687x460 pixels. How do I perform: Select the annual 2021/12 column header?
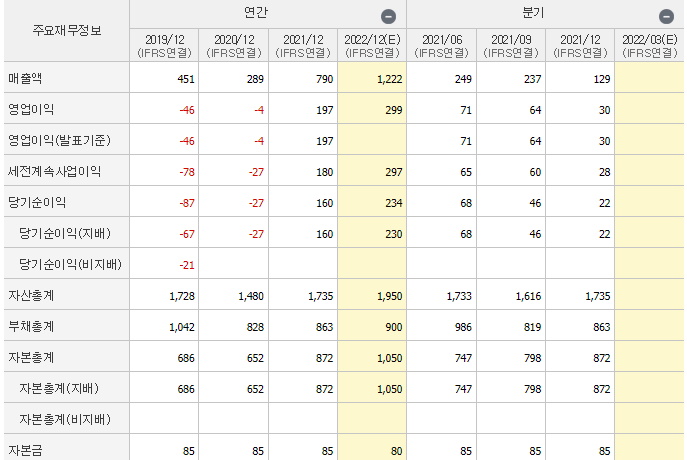pos(303,46)
